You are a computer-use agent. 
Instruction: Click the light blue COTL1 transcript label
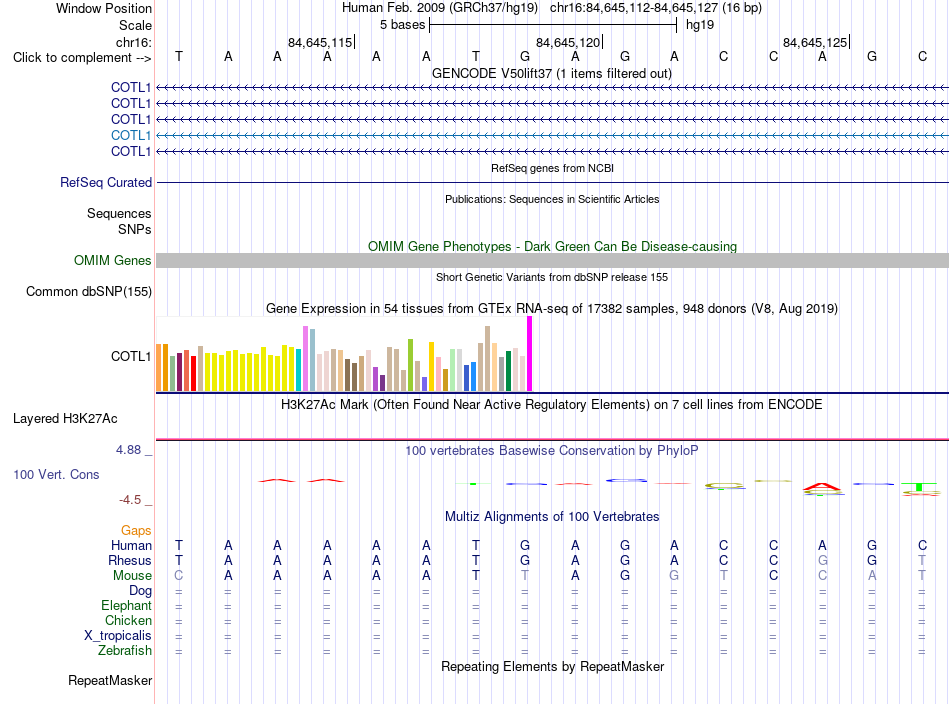(x=131, y=135)
